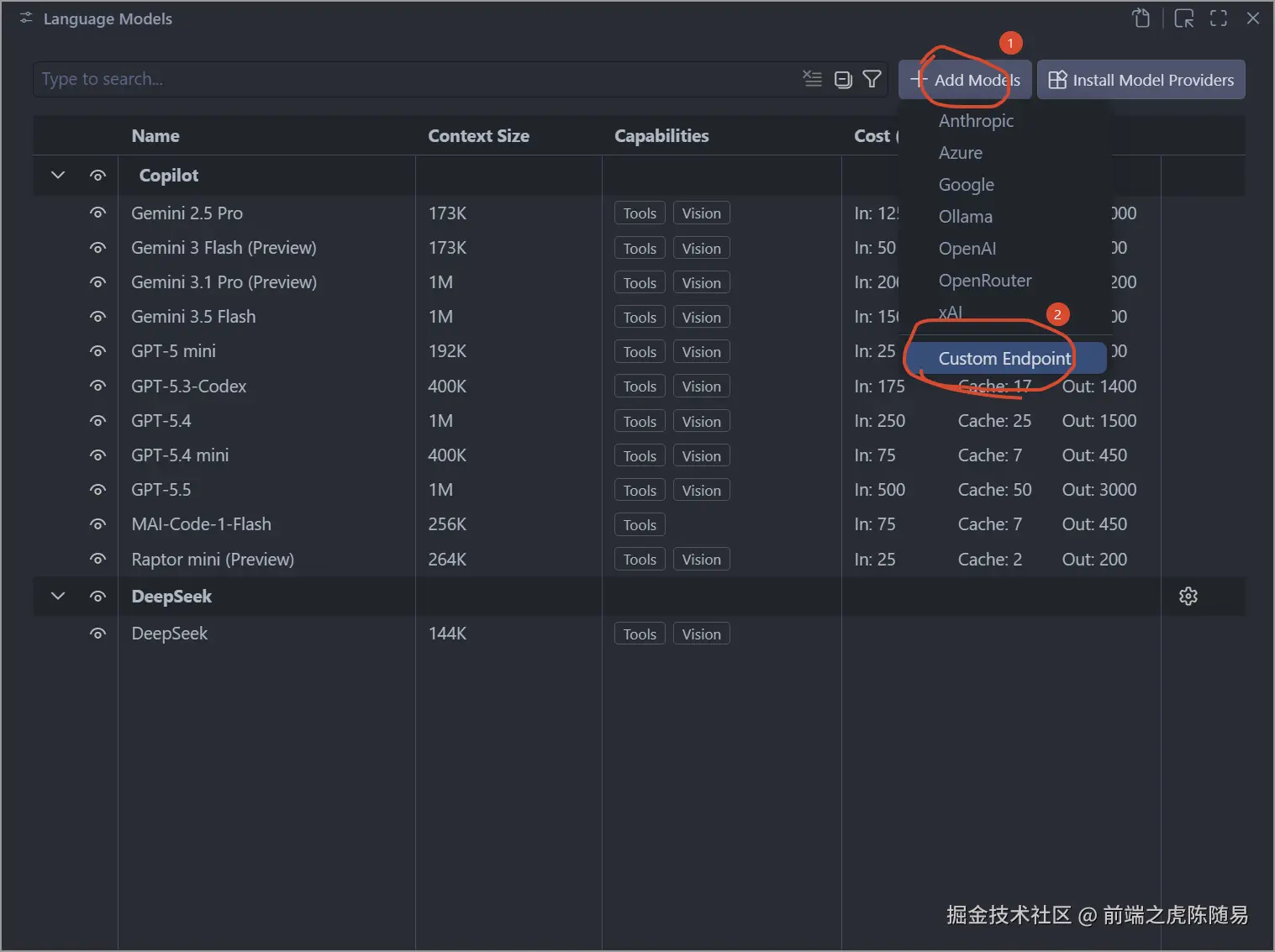The image size is (1275, 952).
Task: Click In: 500 cost value
Action: click(880, 490)
